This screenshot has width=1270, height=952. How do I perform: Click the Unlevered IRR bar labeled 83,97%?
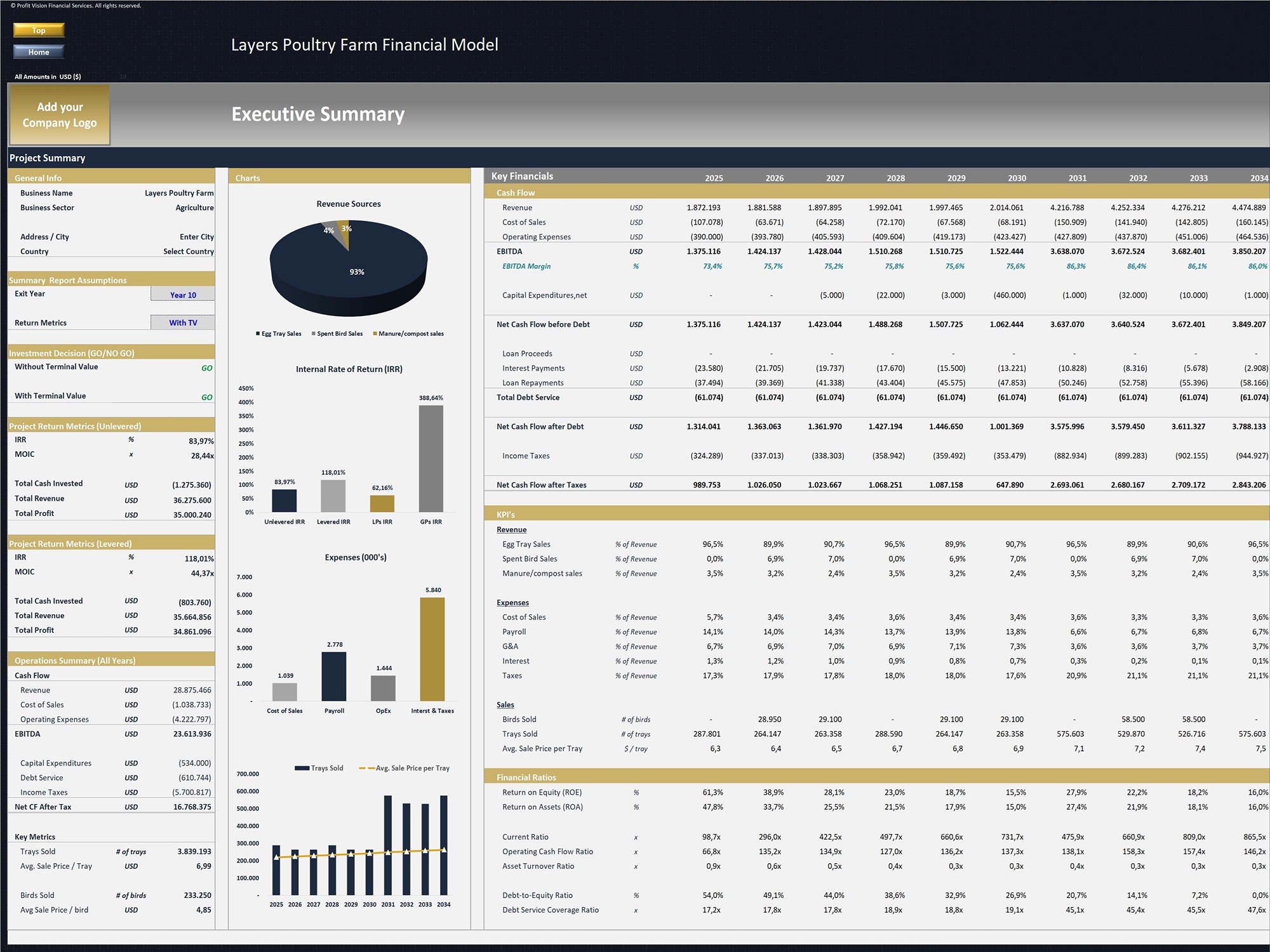coord(284,501)
